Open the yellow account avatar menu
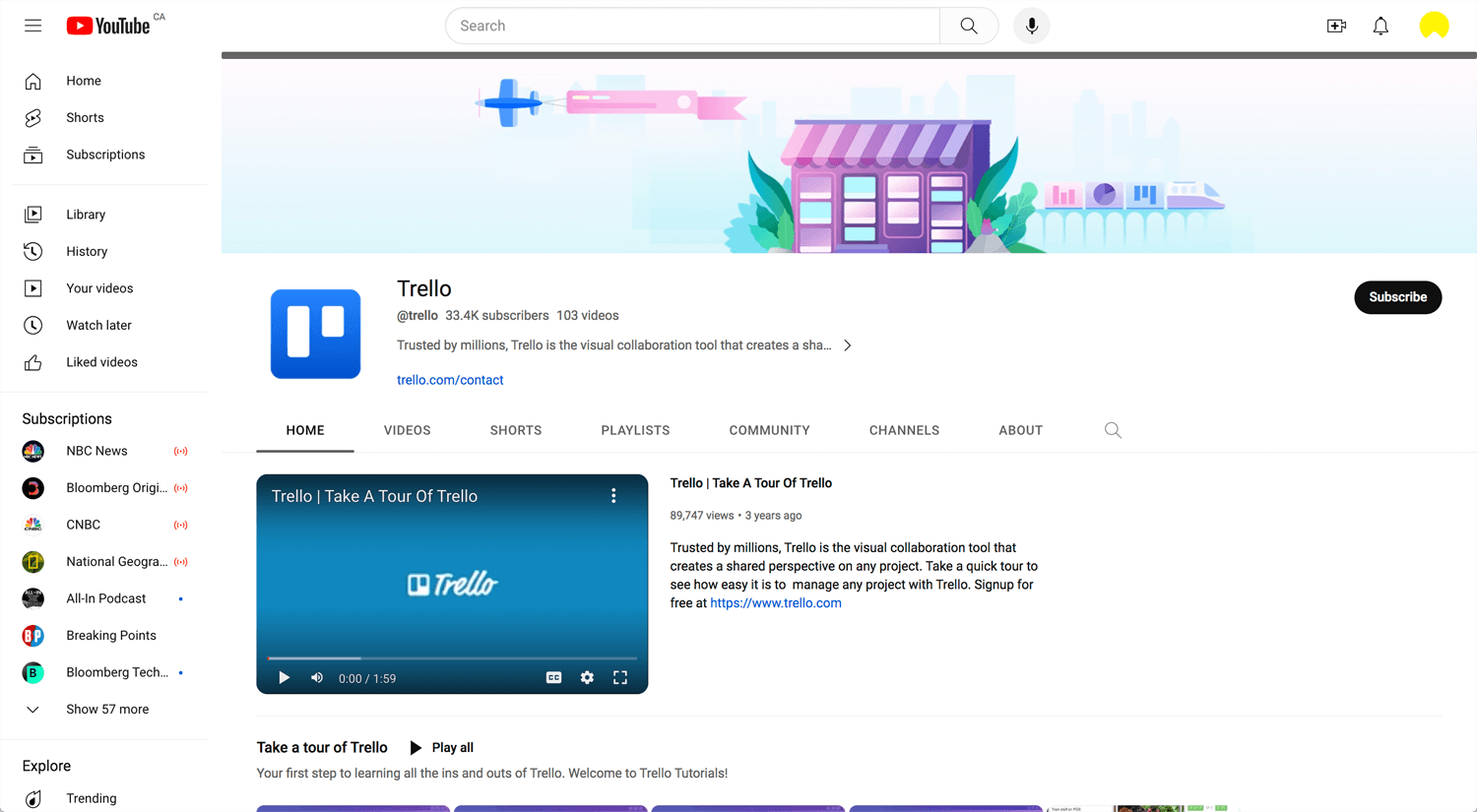The width and height of the screenshot is (1477, 812). [1434, 26]
